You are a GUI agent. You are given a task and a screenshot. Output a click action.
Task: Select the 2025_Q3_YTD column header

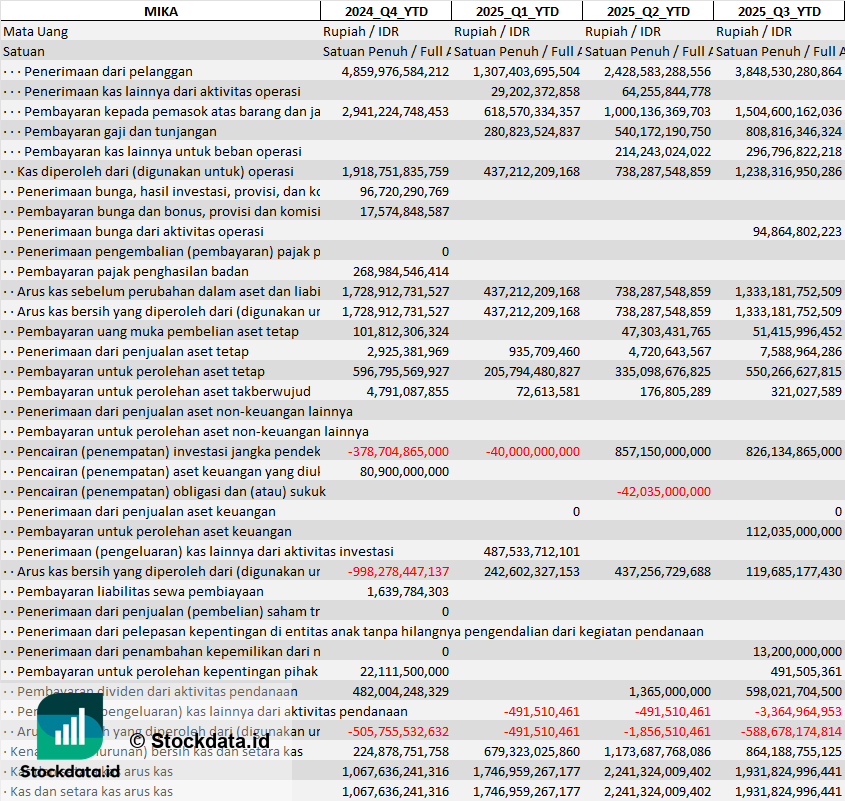(x=779, y=11)
